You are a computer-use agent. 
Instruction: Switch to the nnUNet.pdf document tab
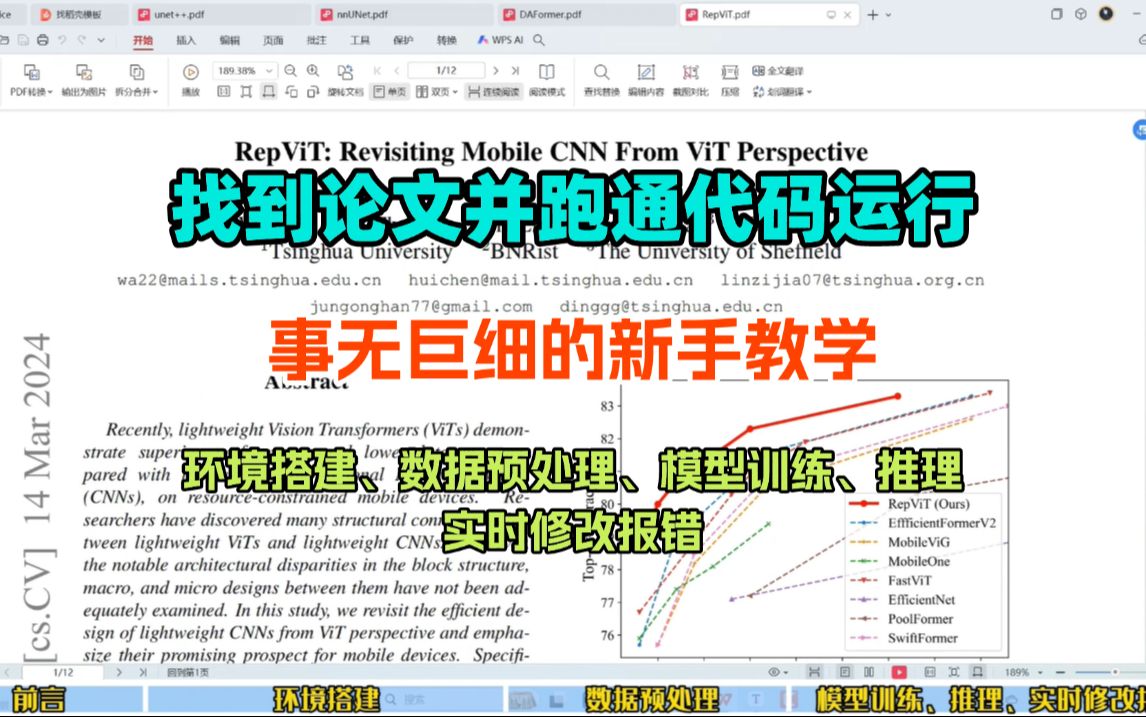(403, 15)
